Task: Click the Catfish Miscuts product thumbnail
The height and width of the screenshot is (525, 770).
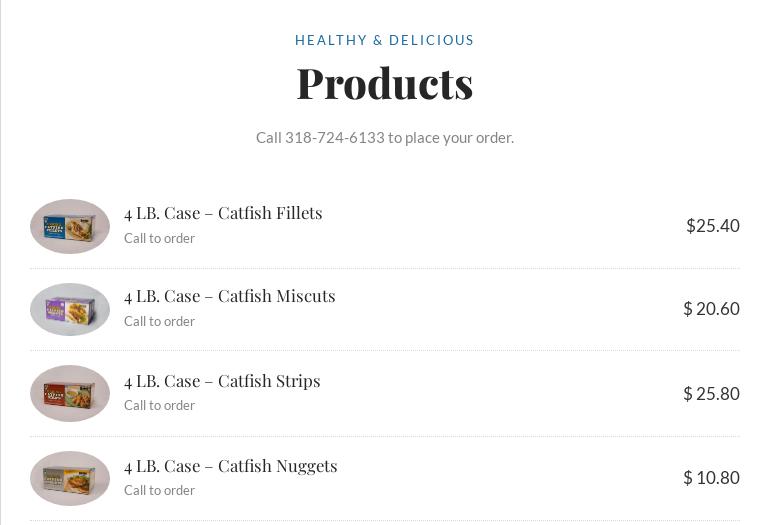Action: tap(70, 309)
